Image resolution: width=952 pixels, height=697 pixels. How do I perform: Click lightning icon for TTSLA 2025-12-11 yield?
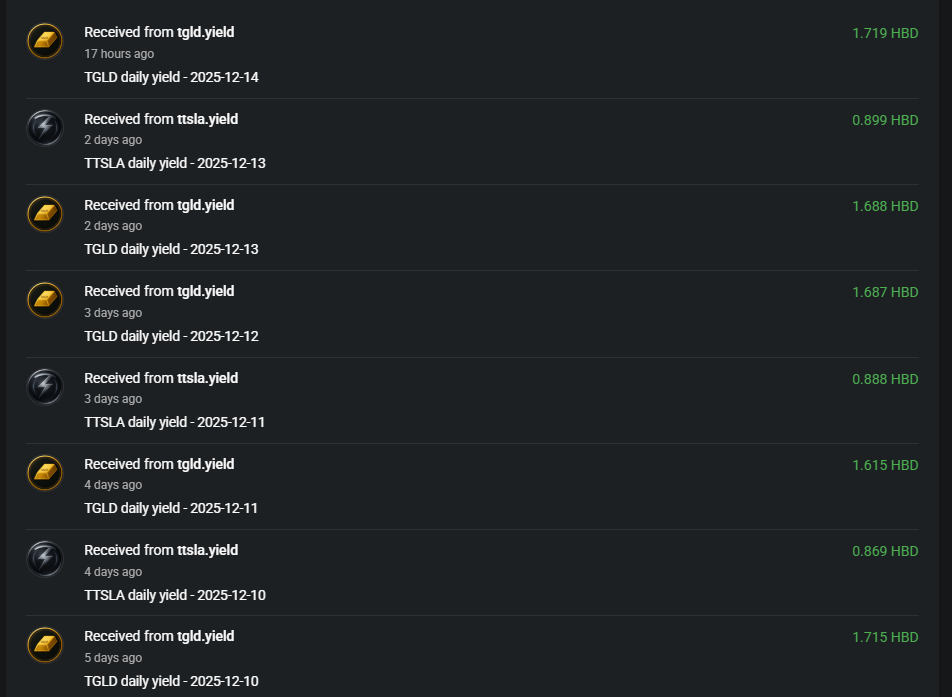[x=44, y=386]
